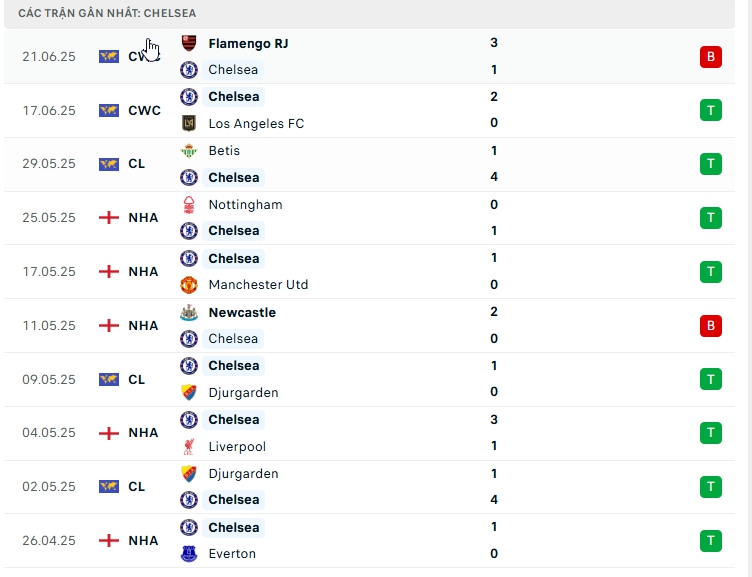Click the Manchester Utd crest icon

coord(189,285)
